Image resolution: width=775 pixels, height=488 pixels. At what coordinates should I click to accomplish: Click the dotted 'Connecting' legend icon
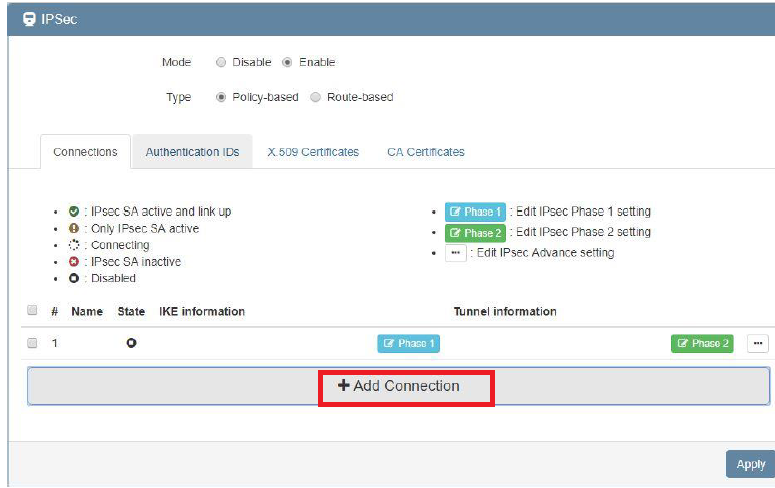[74, 245]
